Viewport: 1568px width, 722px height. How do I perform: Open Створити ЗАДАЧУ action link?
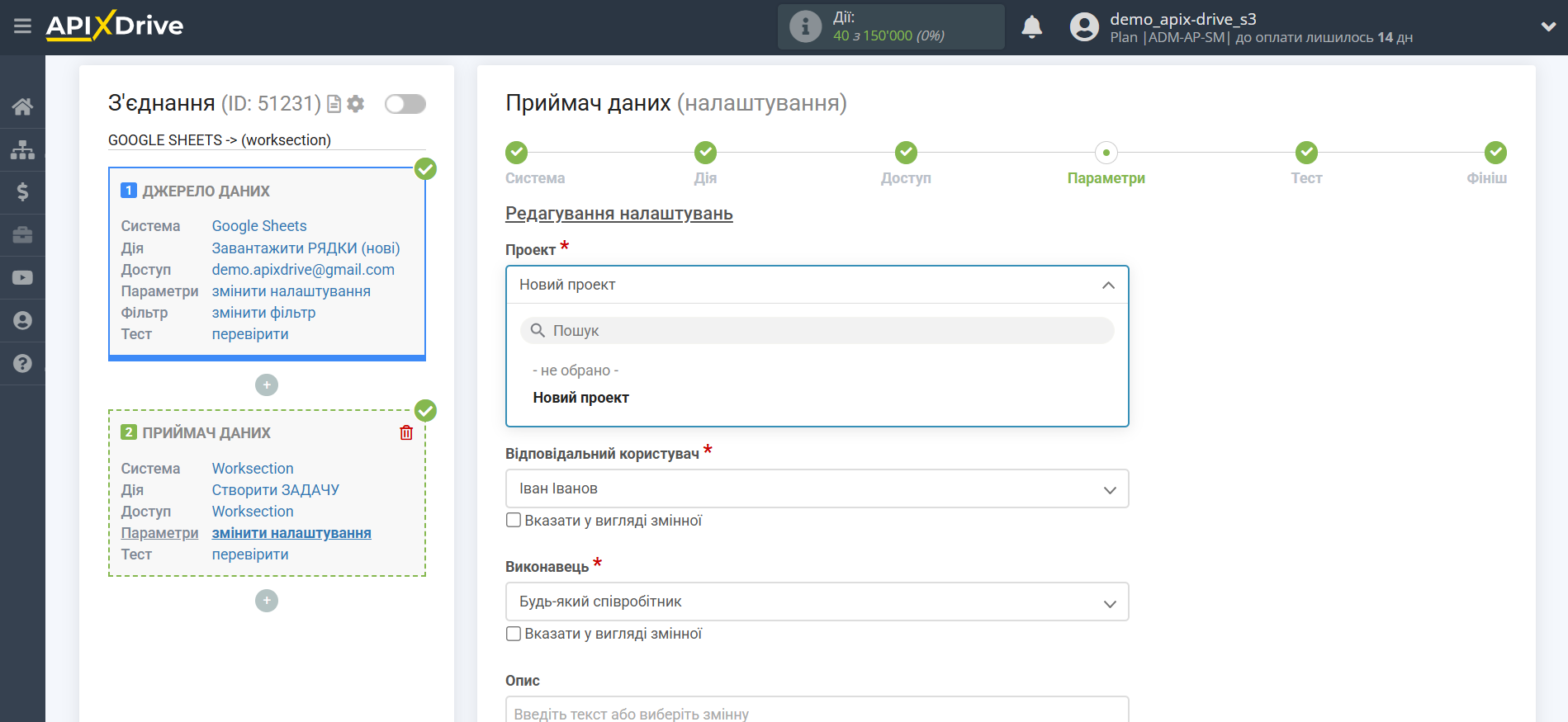click(x=276, y=490)
